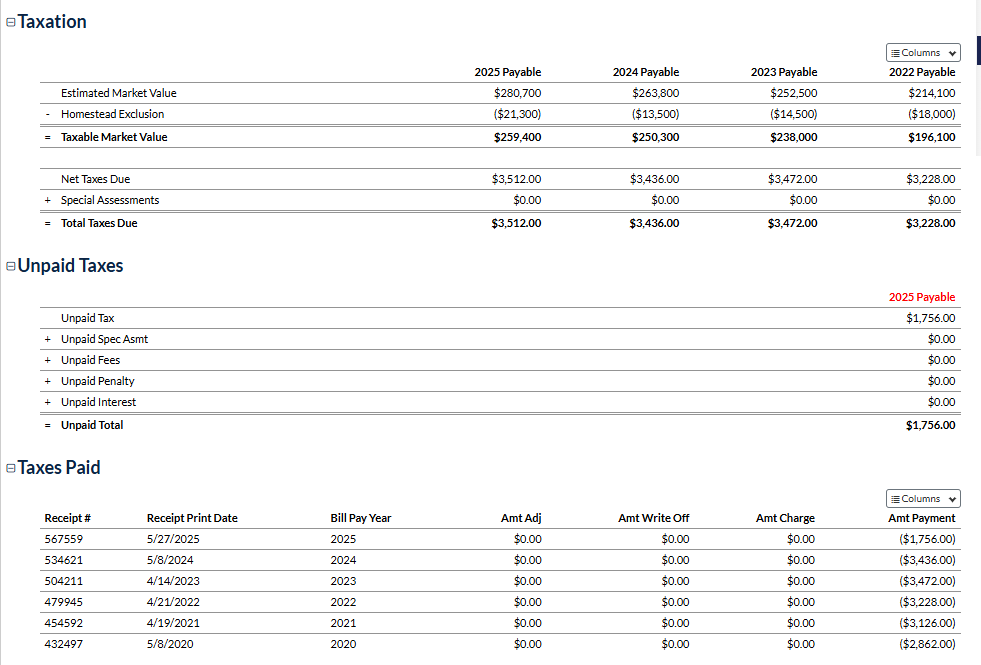Click the Amt Adj column header
981x665 pixels.
click(x=520, y=518)
